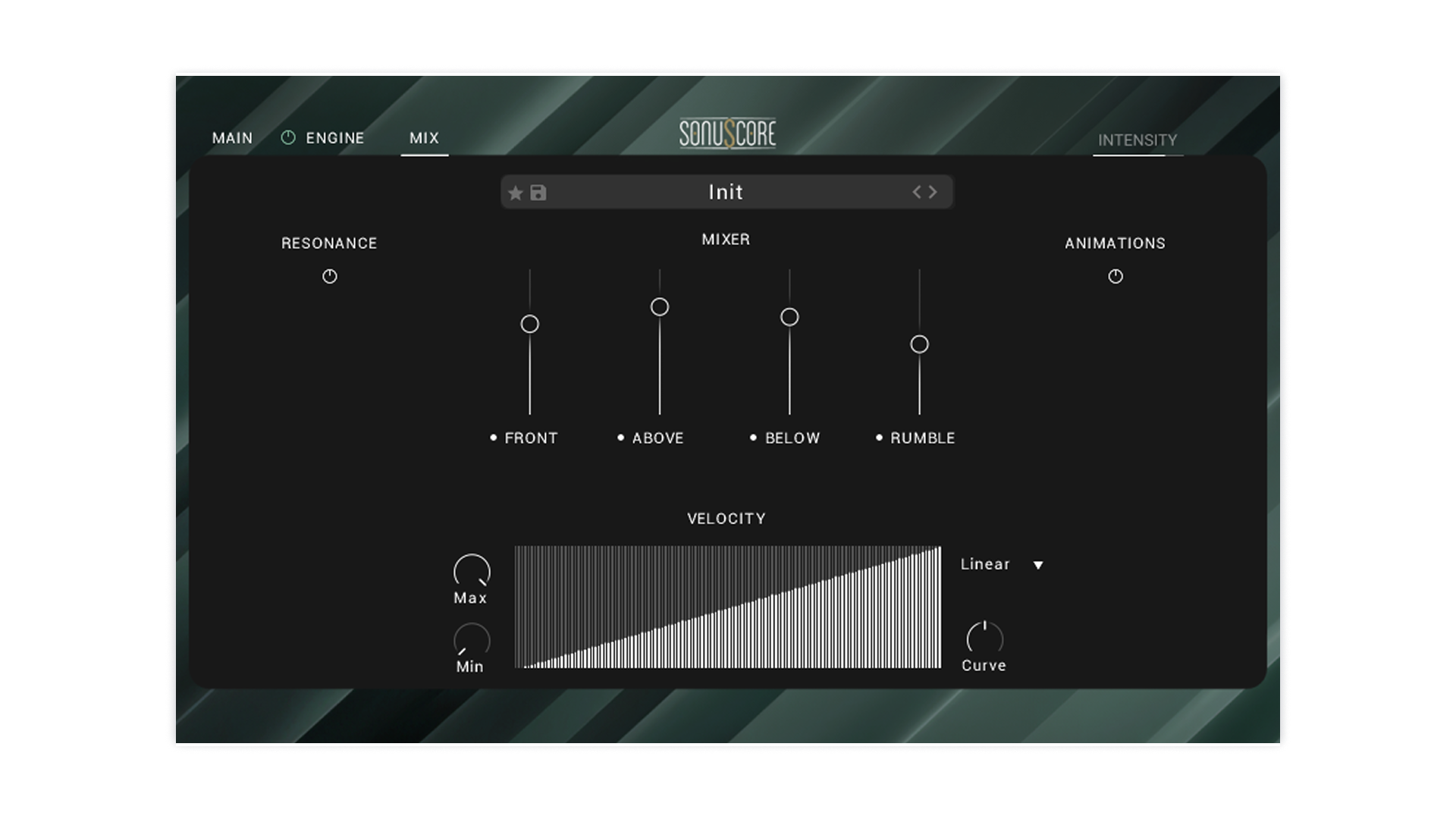
Task: Go to the next preset arrow
Action: (x=933, y=193)
